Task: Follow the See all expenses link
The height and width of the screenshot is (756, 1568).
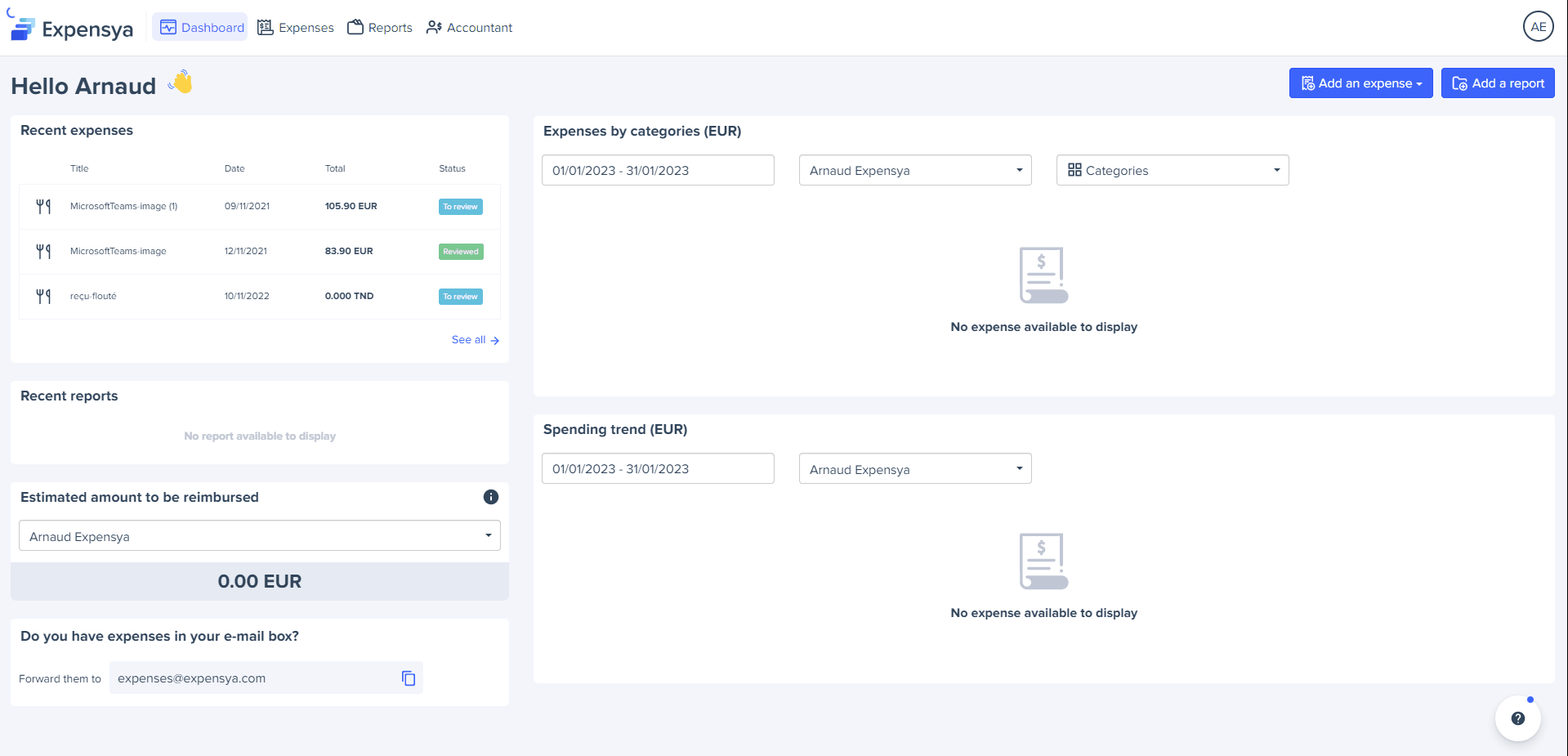Action: coord(475,340)
